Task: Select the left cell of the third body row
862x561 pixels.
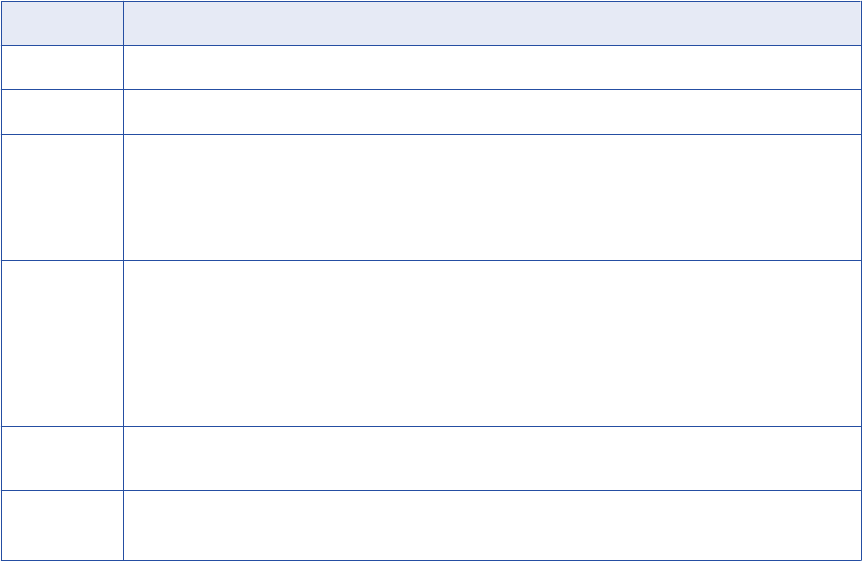Action: point(62,198)
